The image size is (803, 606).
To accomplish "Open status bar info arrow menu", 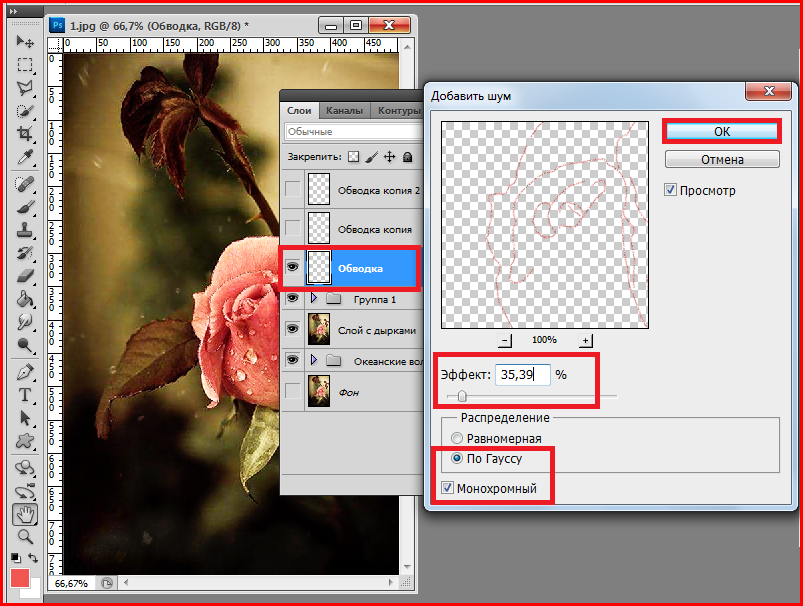I will pyautogui.click(x=107, y=583).
